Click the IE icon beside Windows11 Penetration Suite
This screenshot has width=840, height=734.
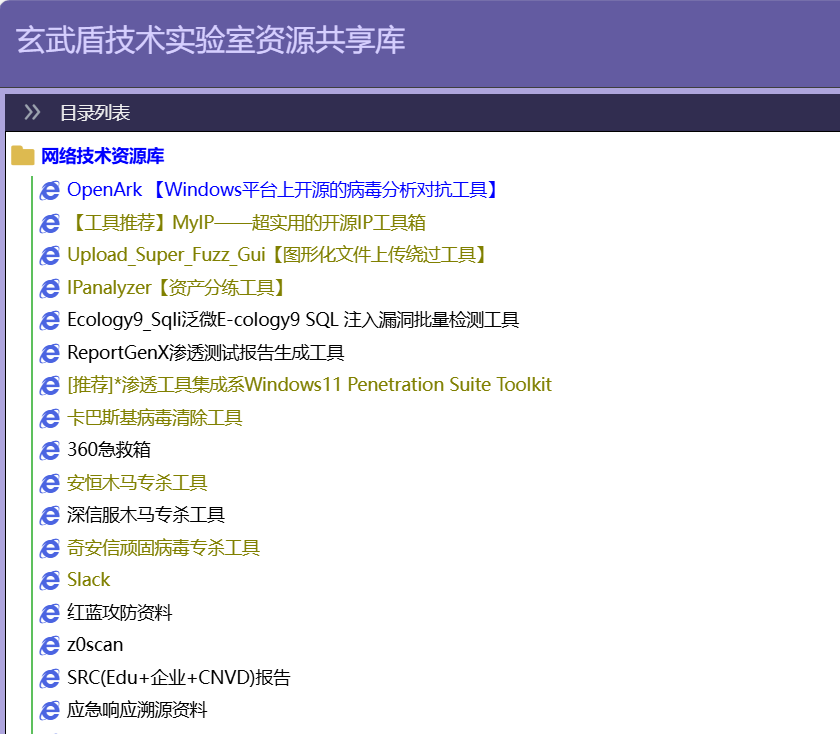(50, 385)
